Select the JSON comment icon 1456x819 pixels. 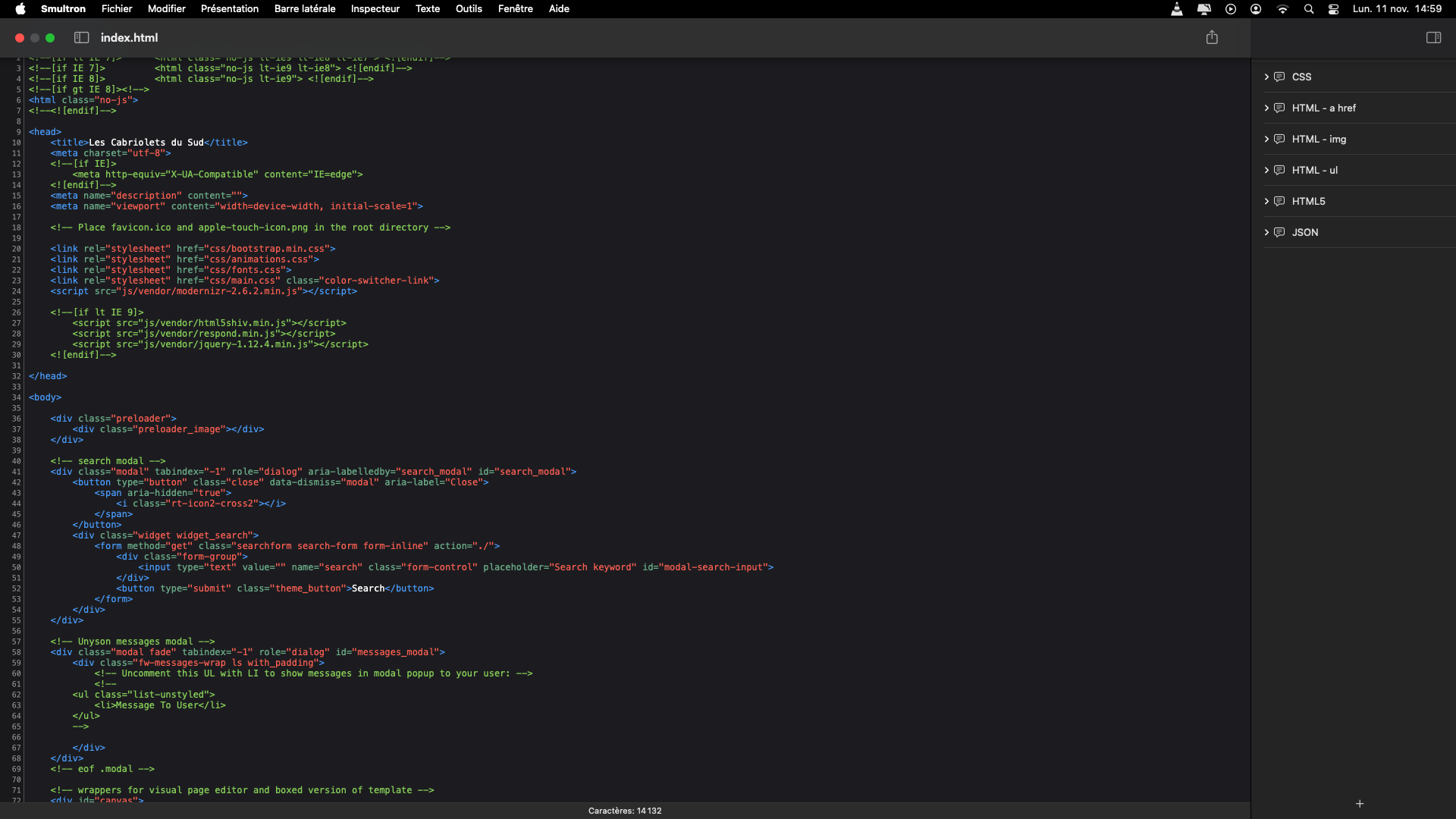click(1279, 232)
